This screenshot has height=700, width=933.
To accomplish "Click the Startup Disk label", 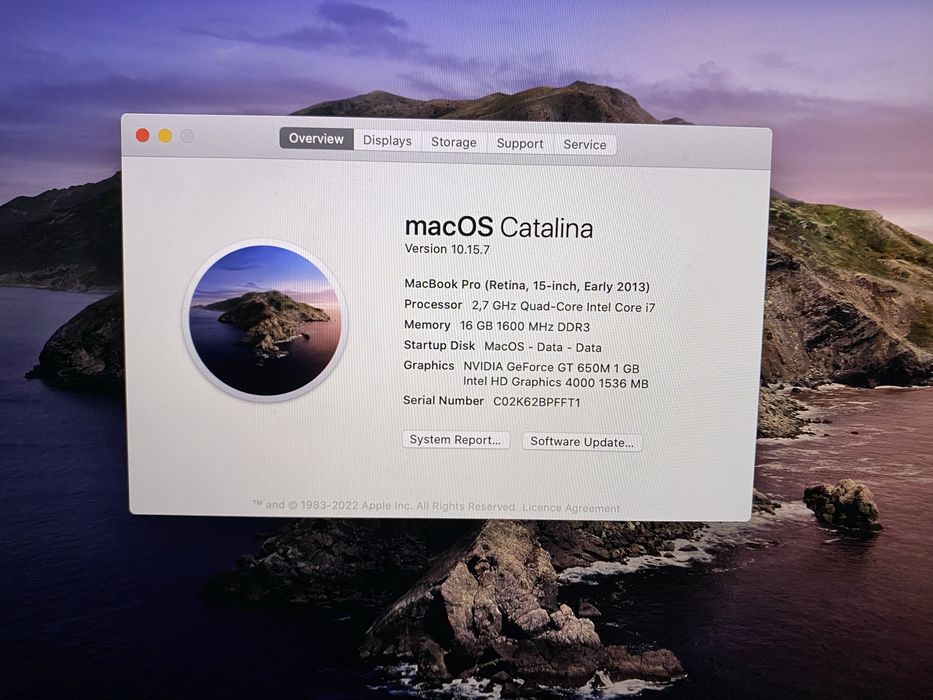I will (x=439, y=345).
